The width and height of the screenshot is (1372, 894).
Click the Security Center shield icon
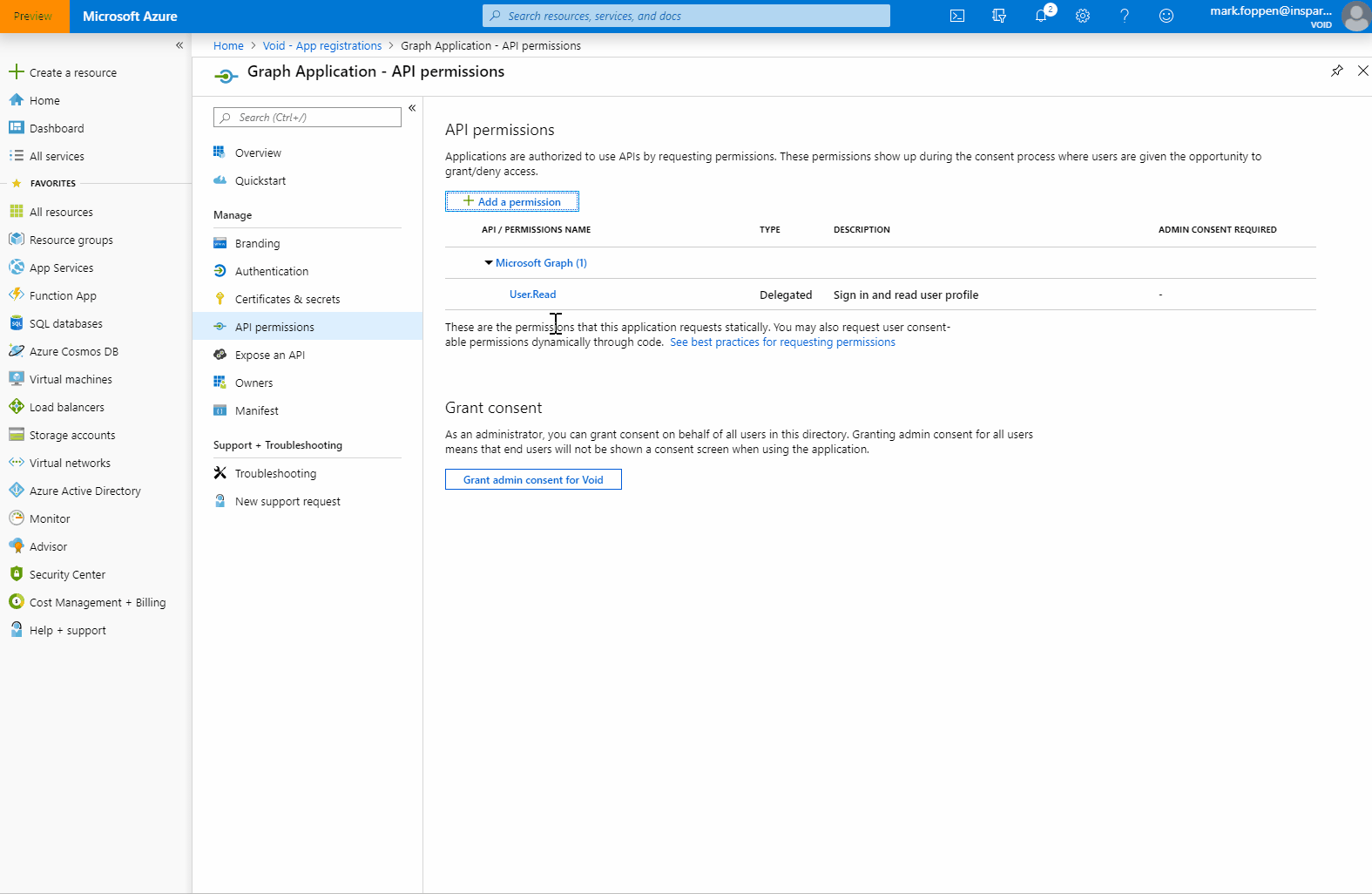pos(16,574)
